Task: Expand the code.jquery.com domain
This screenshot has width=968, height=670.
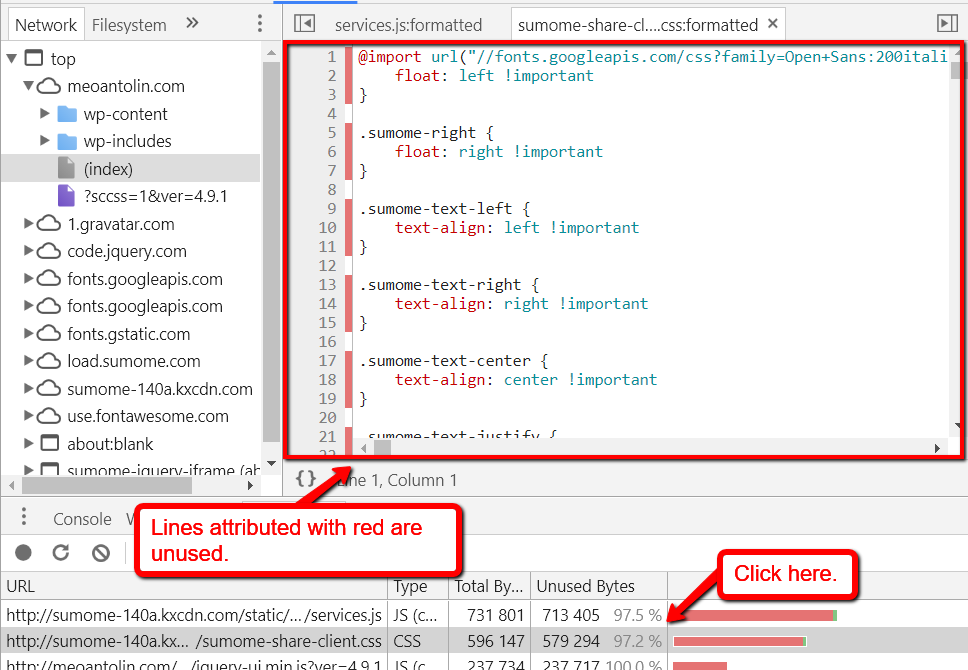Action: tap(29, 252)
